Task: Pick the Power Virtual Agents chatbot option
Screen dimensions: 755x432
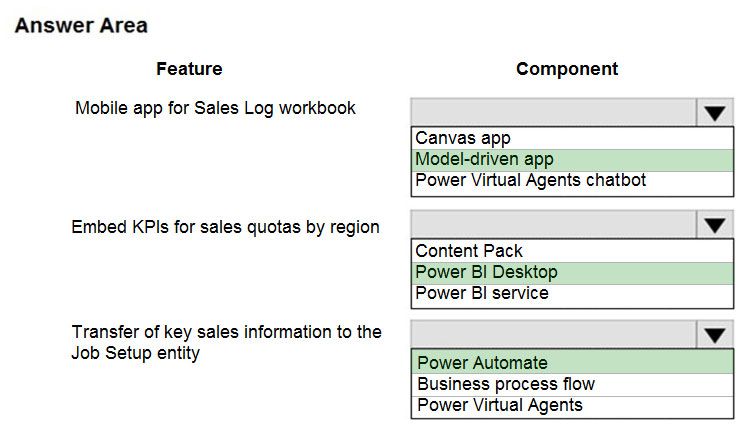Action: [x=572, y=181]
